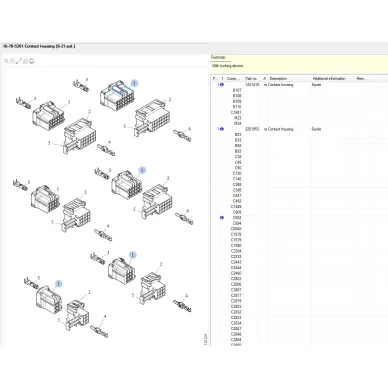388x388 pixels.
Task: Click the Additional information column header
Action: [x=329, y=78]
